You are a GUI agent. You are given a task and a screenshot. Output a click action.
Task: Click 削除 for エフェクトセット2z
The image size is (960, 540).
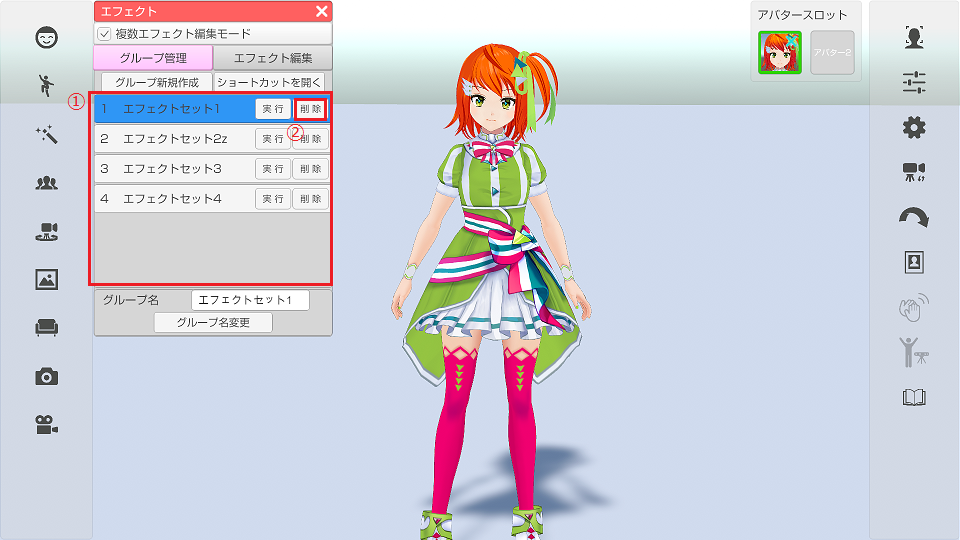[310, 139]
